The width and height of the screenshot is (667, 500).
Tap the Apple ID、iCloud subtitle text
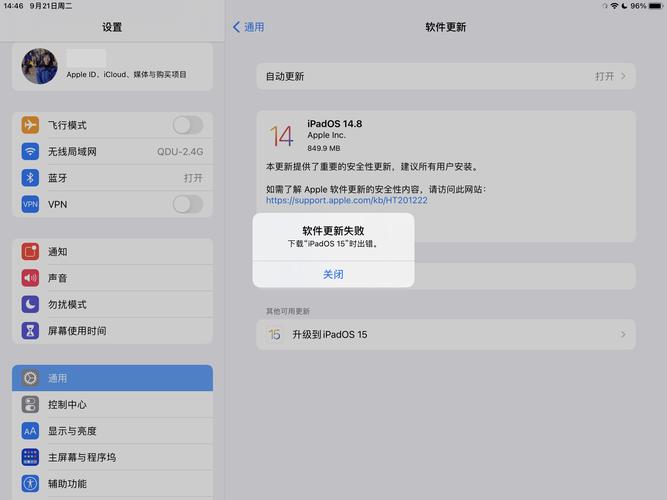pos(126,74)
